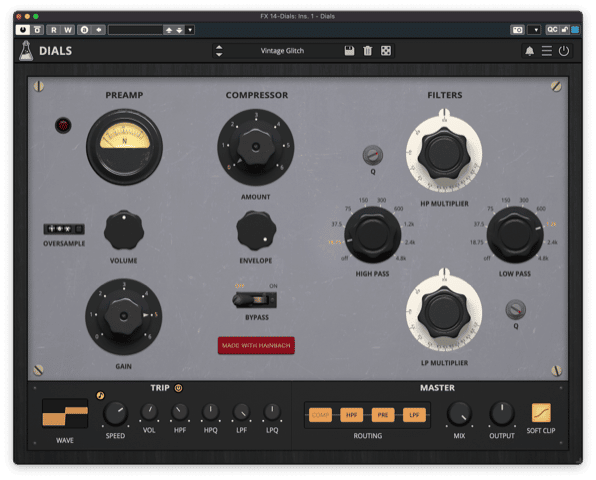
Task: Click the LPF routing block
Action: point(414,415)
